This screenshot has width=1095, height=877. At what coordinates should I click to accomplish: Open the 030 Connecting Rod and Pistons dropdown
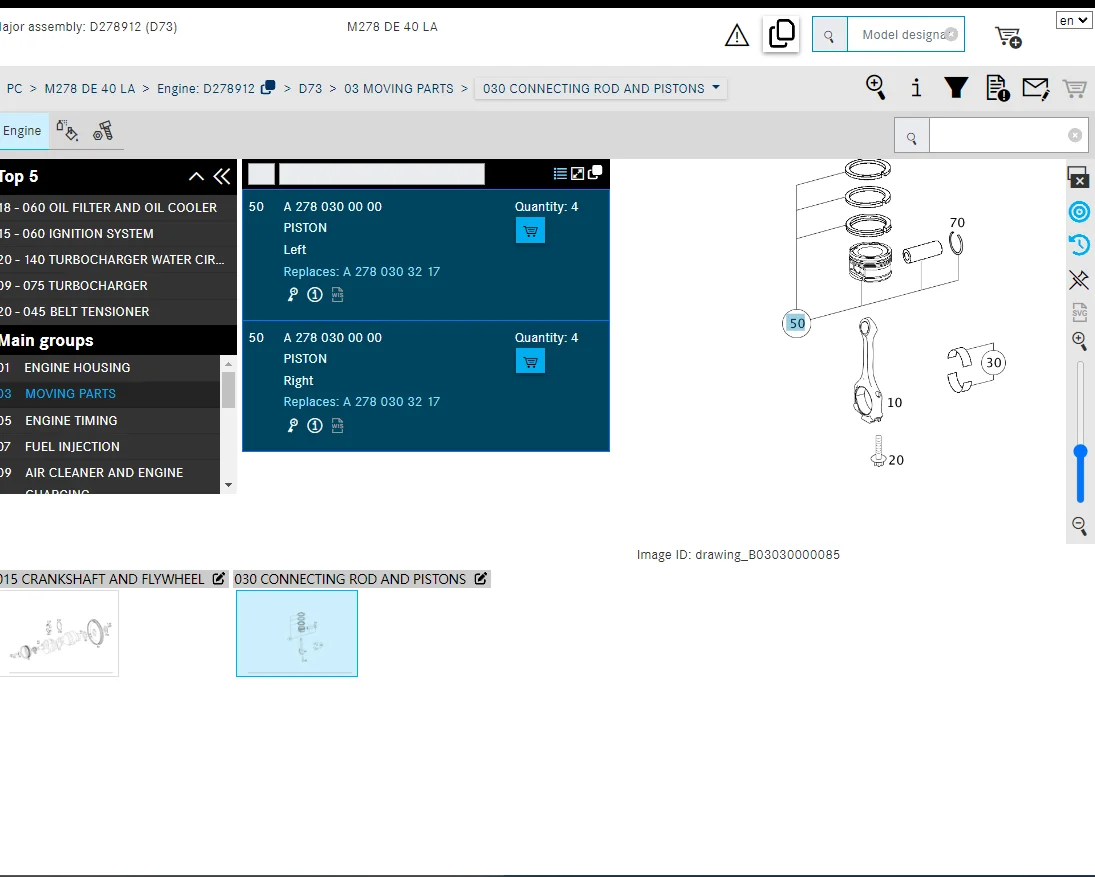pyautogui.click(x=601, y=89)
